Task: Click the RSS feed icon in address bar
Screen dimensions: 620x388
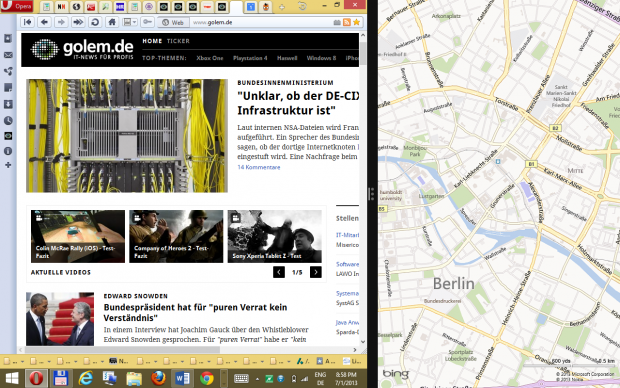Action: coord(347,23)
